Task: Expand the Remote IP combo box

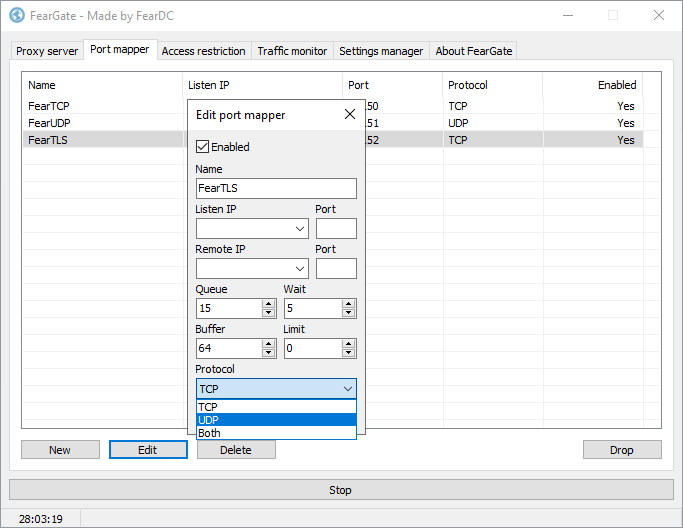Action: (300, 269)
